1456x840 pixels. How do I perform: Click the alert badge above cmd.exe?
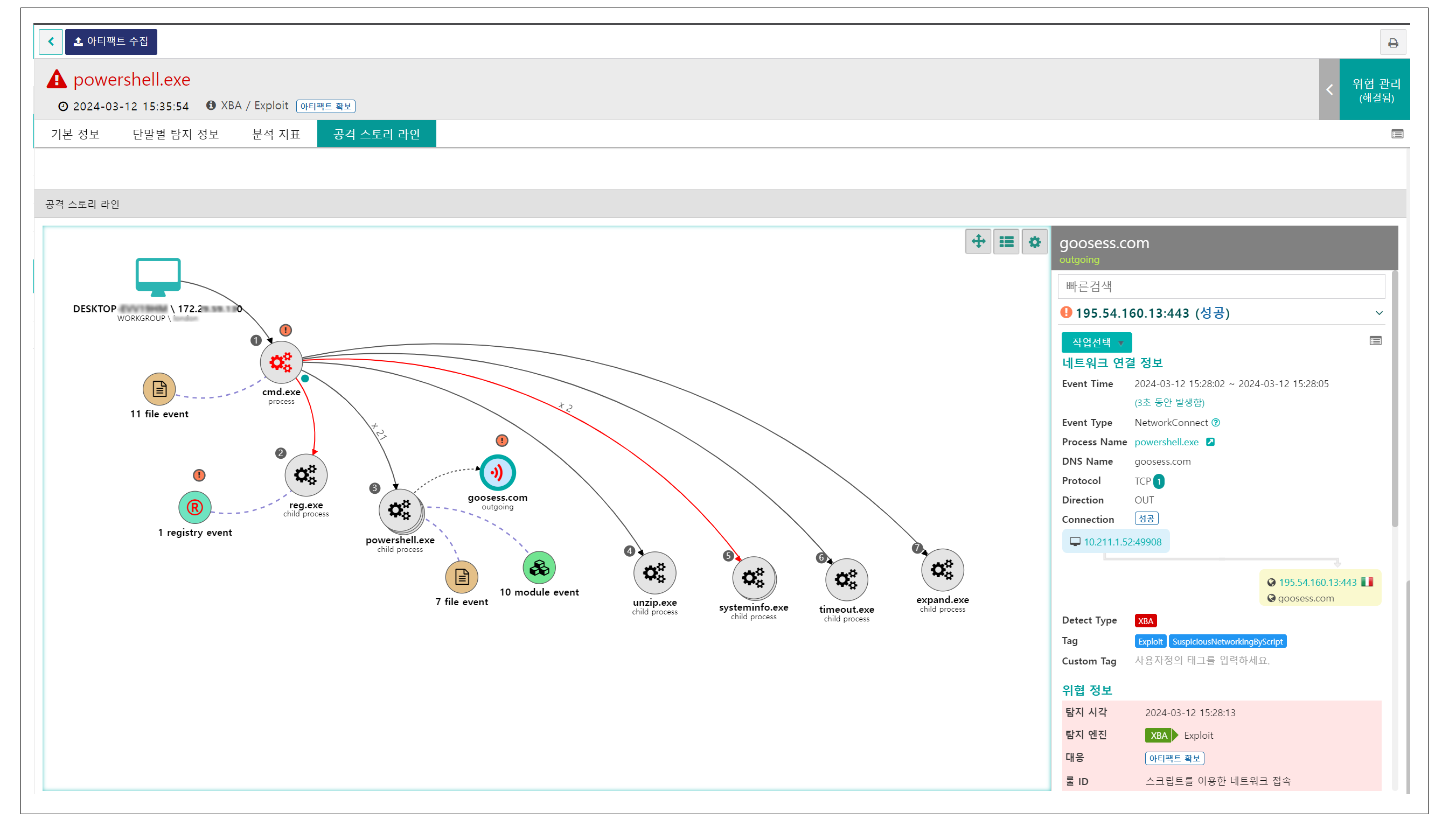(285, 330)
